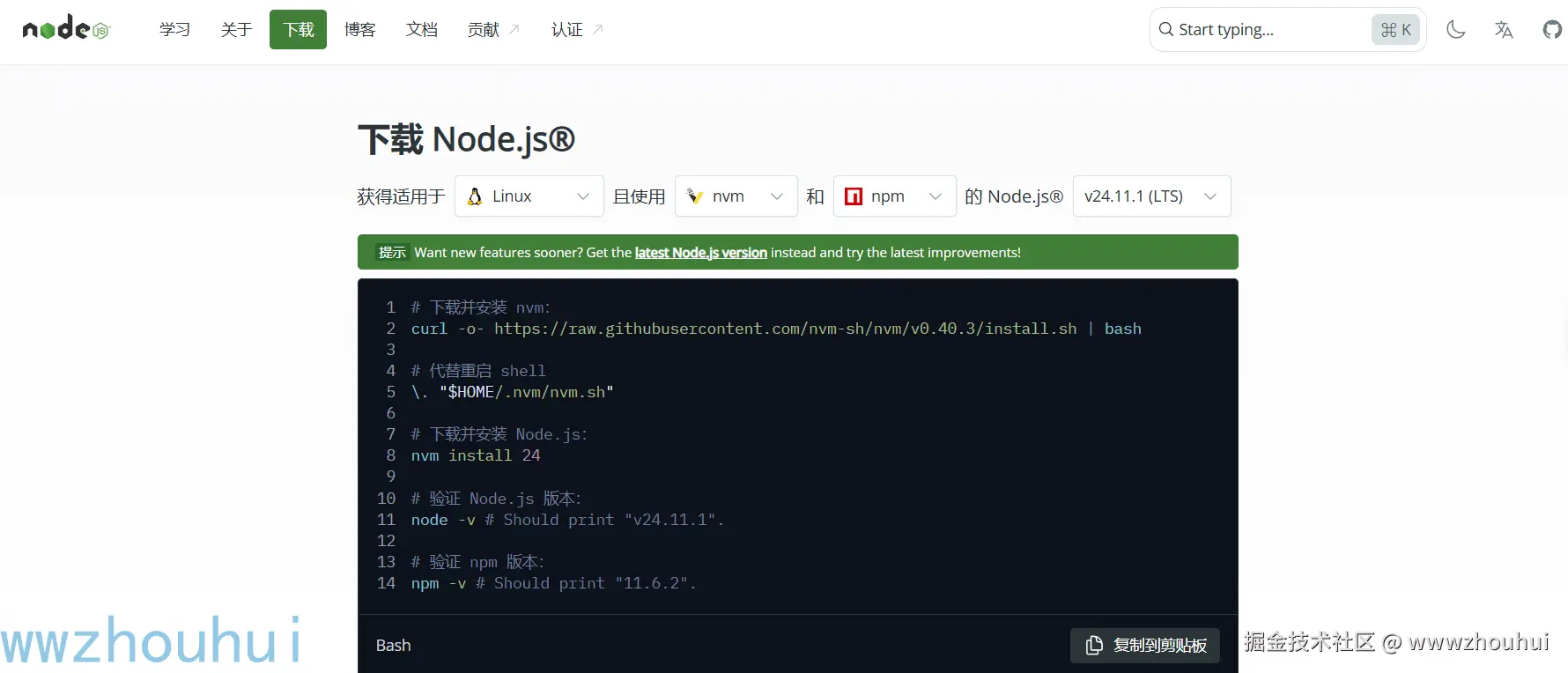Click the Node.js logo in the header
This screenshot has height=673, width=1568.
click(x=66, y=29)
